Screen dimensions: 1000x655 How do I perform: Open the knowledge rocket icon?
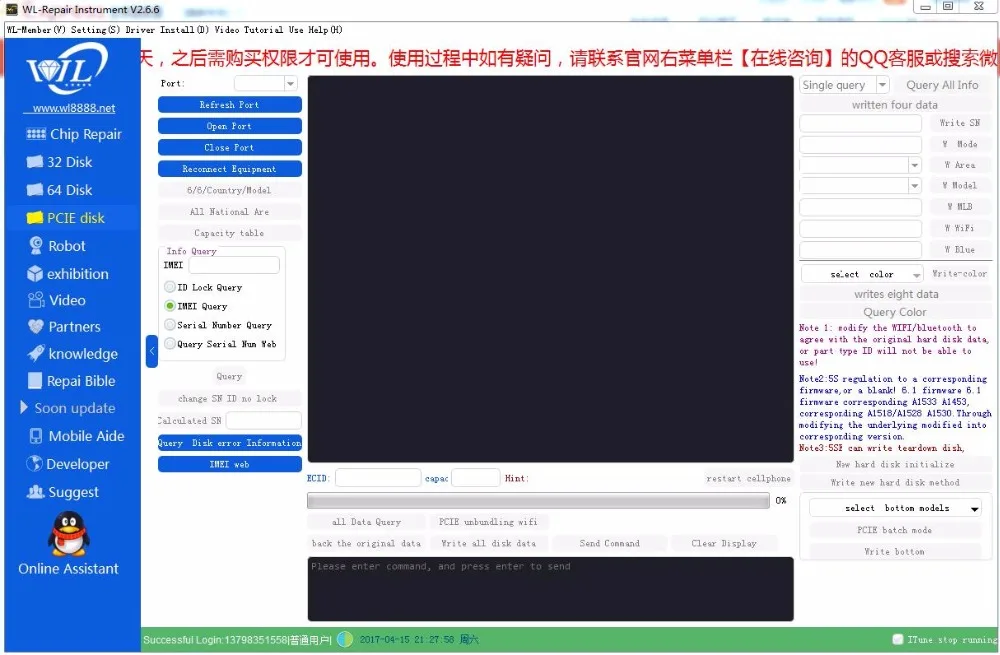pyautogui.click(x=36, y=353)
